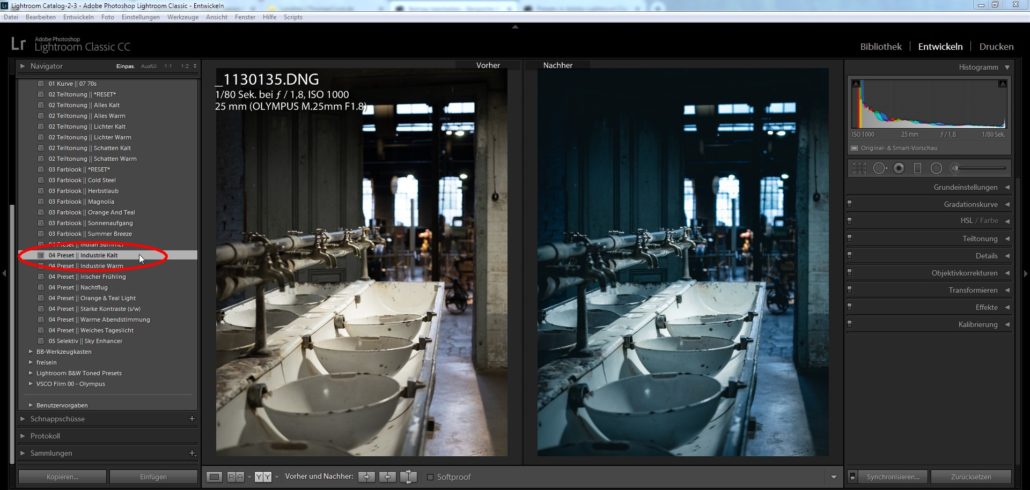The image size is (1030, 490).
Task: Collapse the Histogramm panel
Action: pos(1007,67)
